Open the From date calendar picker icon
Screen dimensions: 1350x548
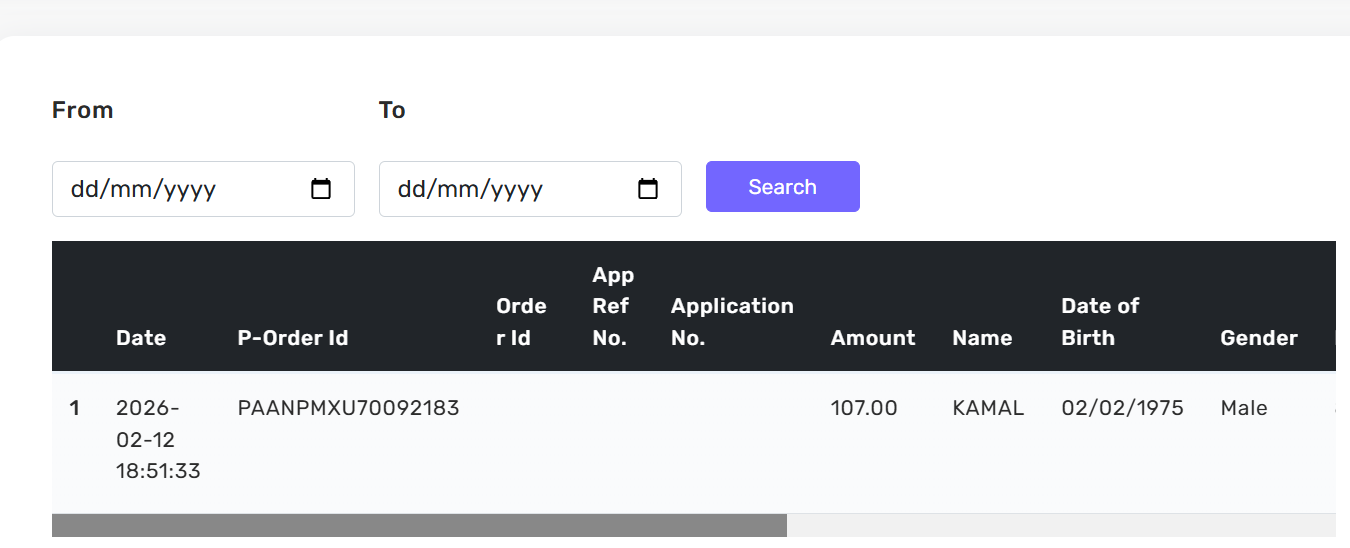[x=321, y=188]
